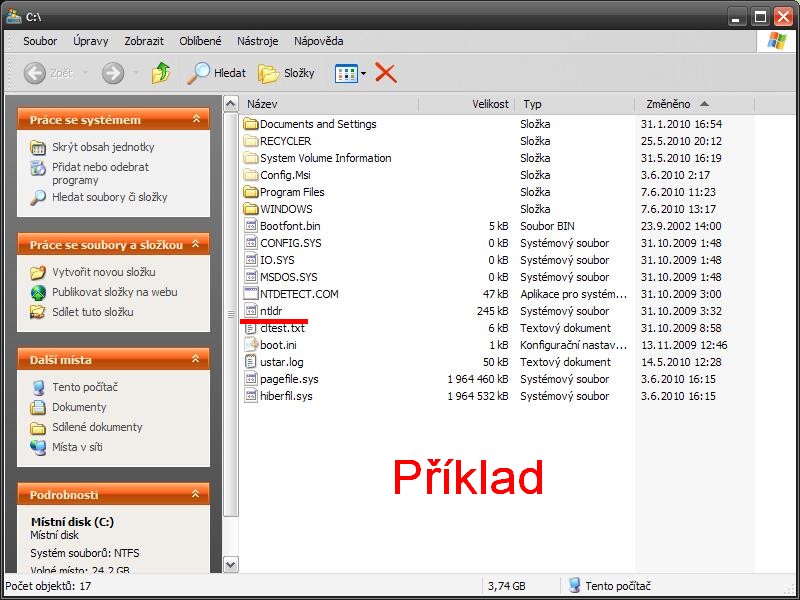This screenshot has width=800, height=600.
Task: Collapse the Práce se systémem panel
Action: [196, 120]
